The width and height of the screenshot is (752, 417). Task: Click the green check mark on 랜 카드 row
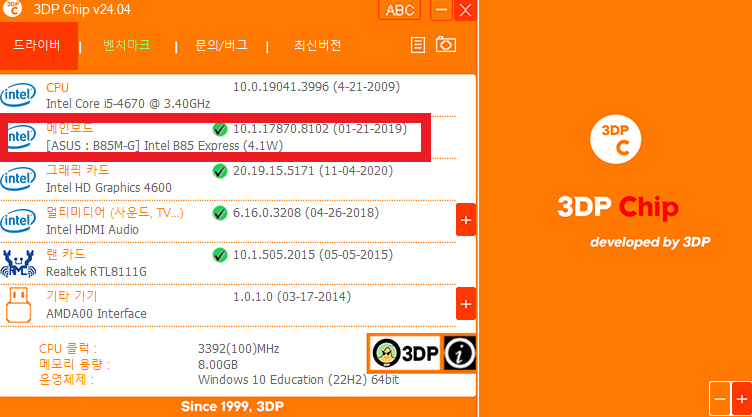[x=220, y=255]
